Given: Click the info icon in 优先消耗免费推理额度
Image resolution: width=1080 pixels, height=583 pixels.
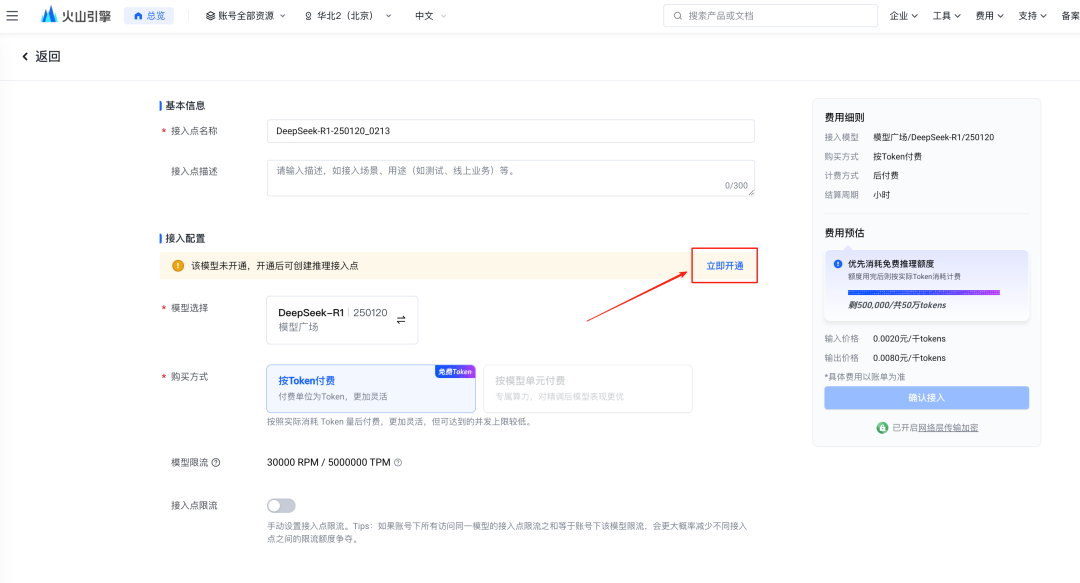Looking at the screenshot, I should 838,264.
